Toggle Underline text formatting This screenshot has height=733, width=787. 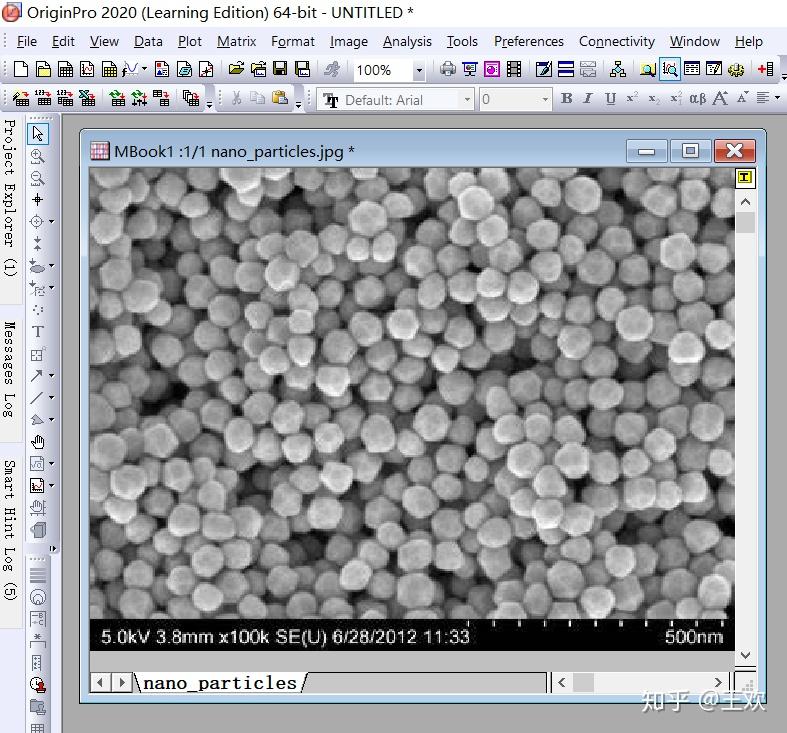point(610,98)
